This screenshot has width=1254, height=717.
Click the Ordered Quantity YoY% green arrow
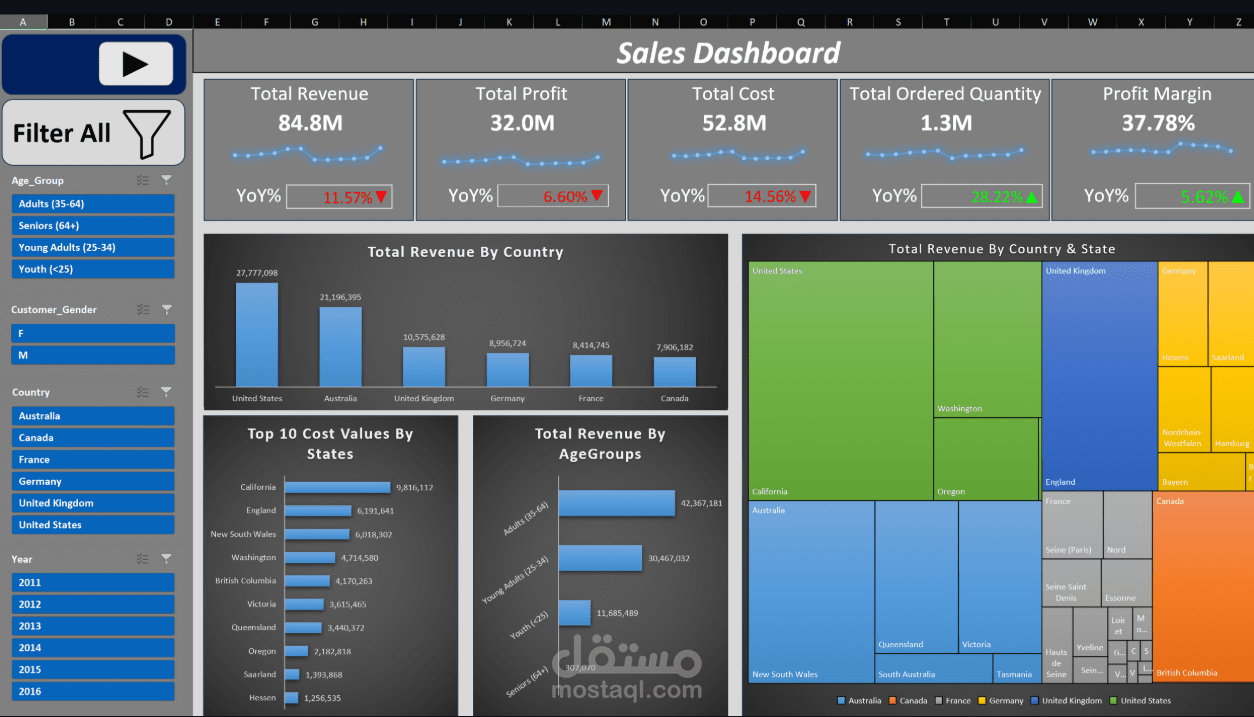click(1032, 197)
